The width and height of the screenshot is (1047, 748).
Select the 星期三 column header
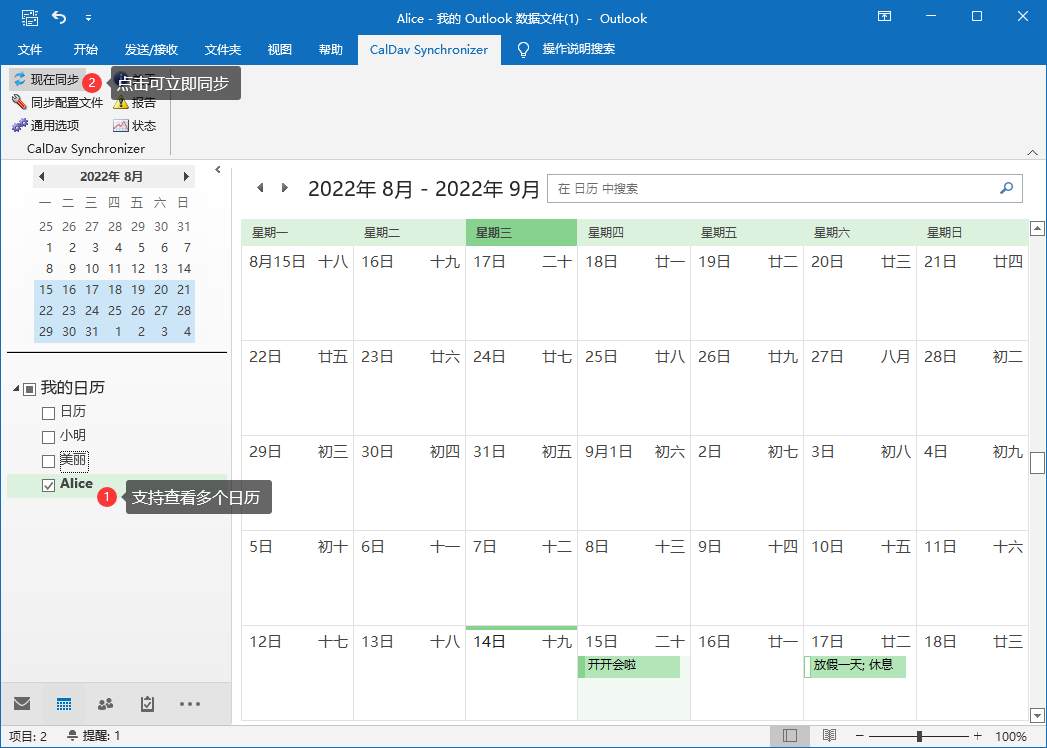coord(521,233)
